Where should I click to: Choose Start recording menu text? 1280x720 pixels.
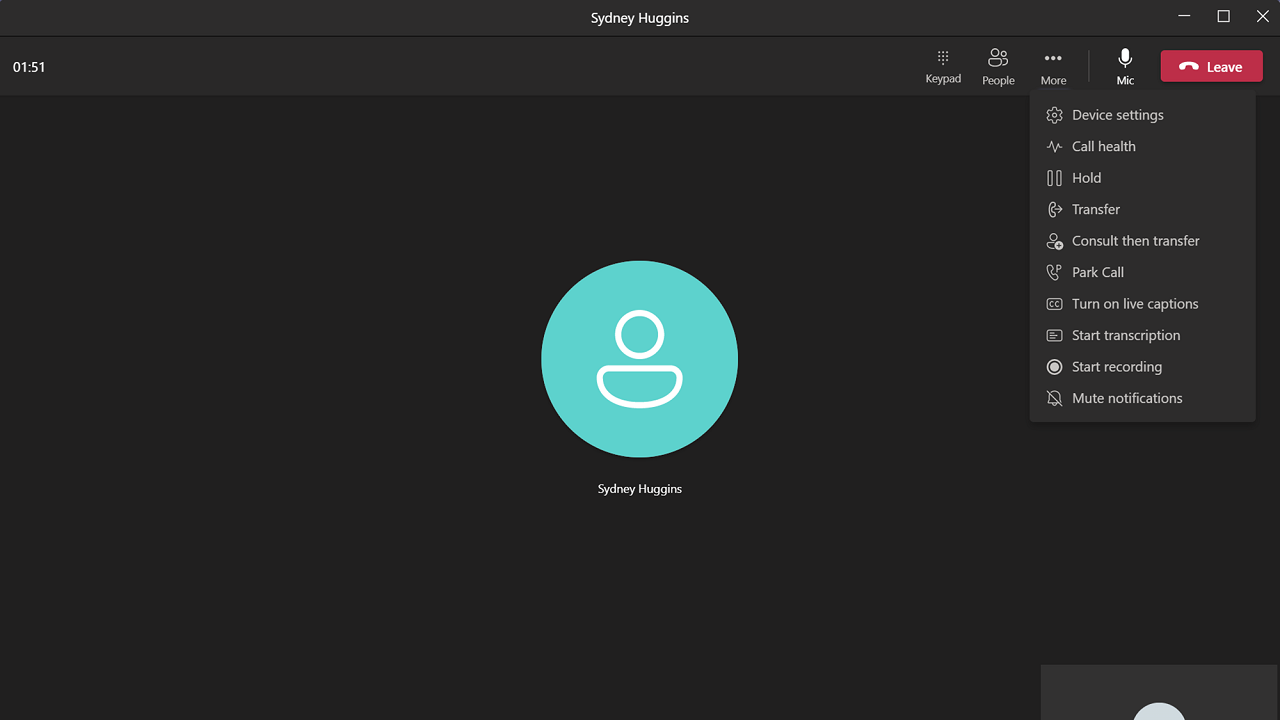(1117, 367)
